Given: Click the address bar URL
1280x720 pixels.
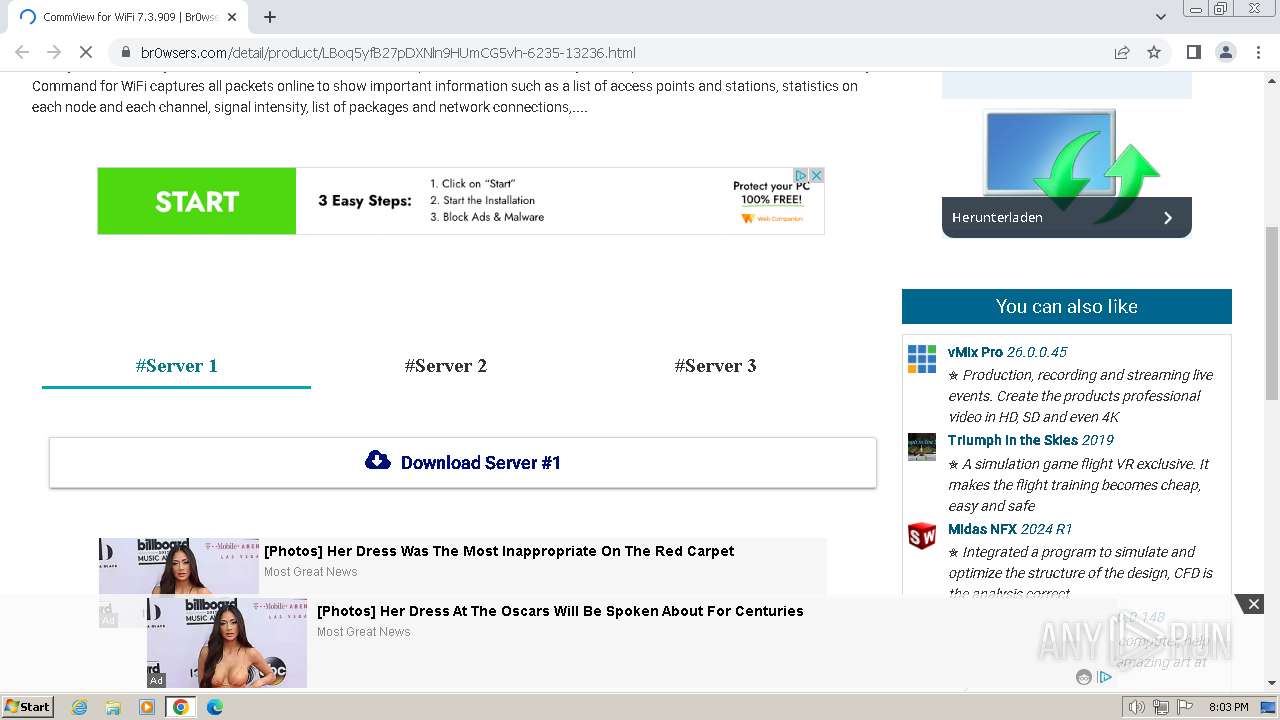Looking at the screenshot, I should [388, 53].
